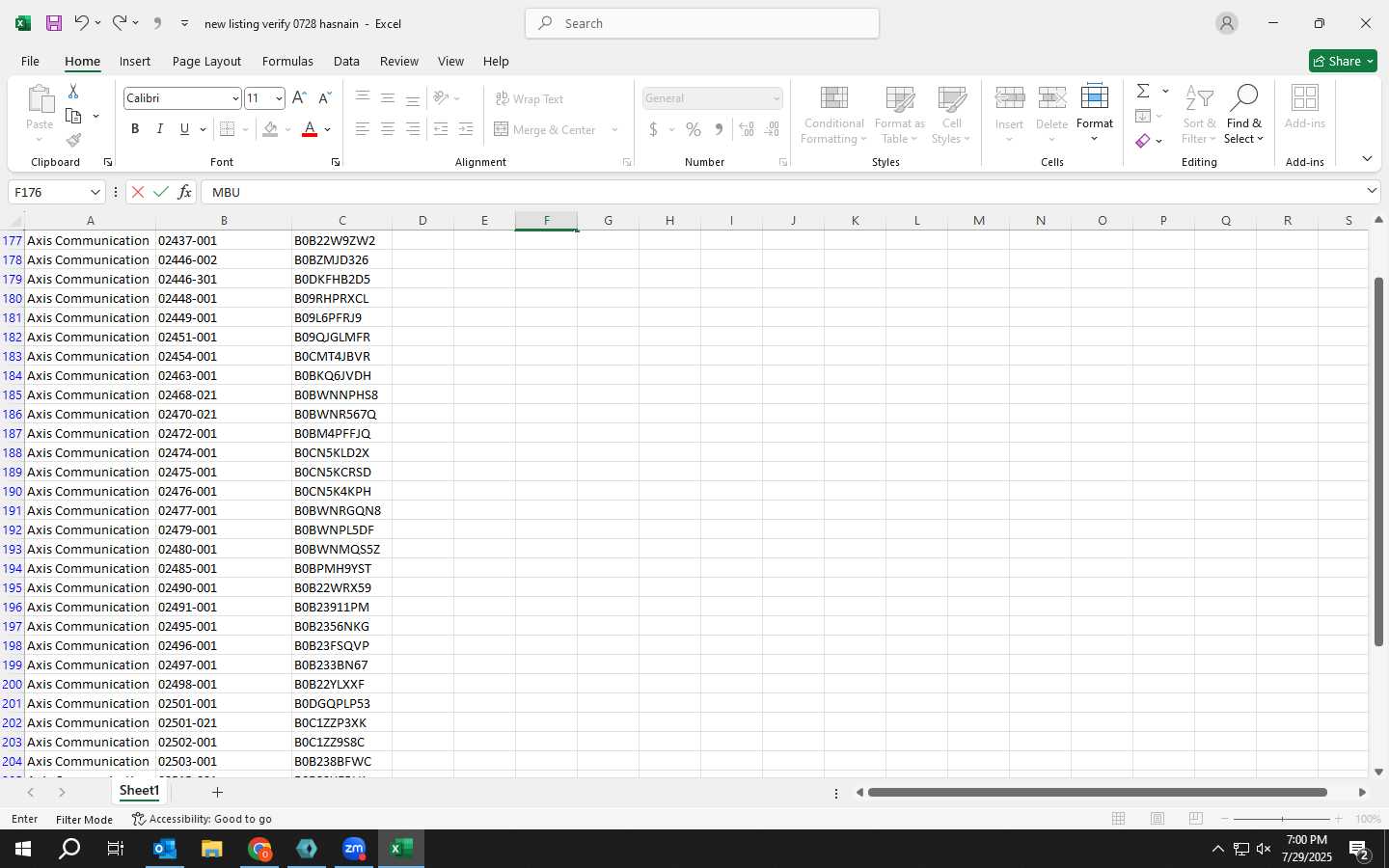Cancel the formula bar entry with X
Screen dimensions: 1389x868
click(x=138, y=192)
